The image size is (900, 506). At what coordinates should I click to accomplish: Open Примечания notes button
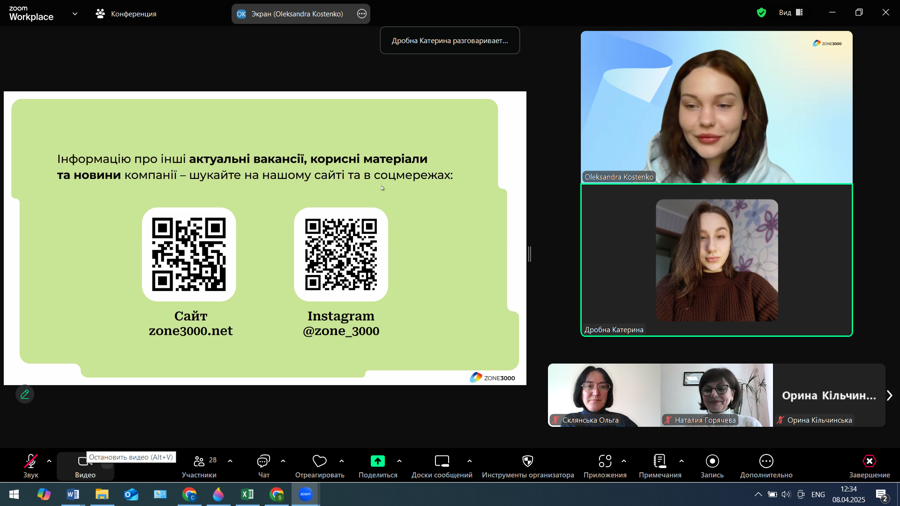click(660, 466)
